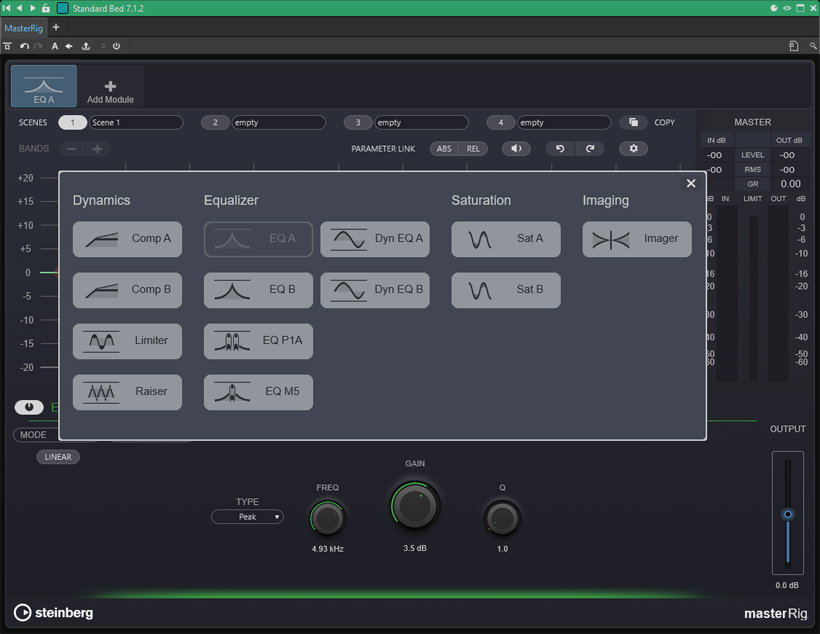Close the module selection popup
The height and width of the screenshot is (634, 820).
click(x=691, y=183)
